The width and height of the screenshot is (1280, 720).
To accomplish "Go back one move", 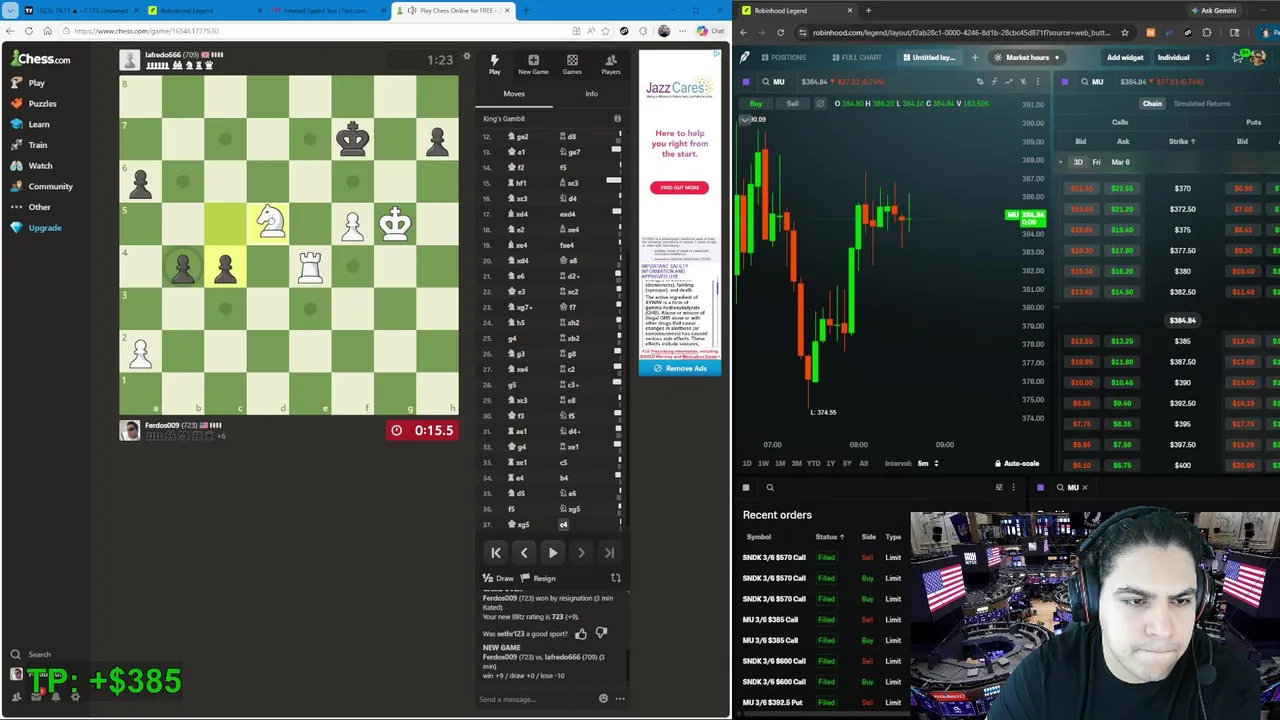I will click(524, 553).
